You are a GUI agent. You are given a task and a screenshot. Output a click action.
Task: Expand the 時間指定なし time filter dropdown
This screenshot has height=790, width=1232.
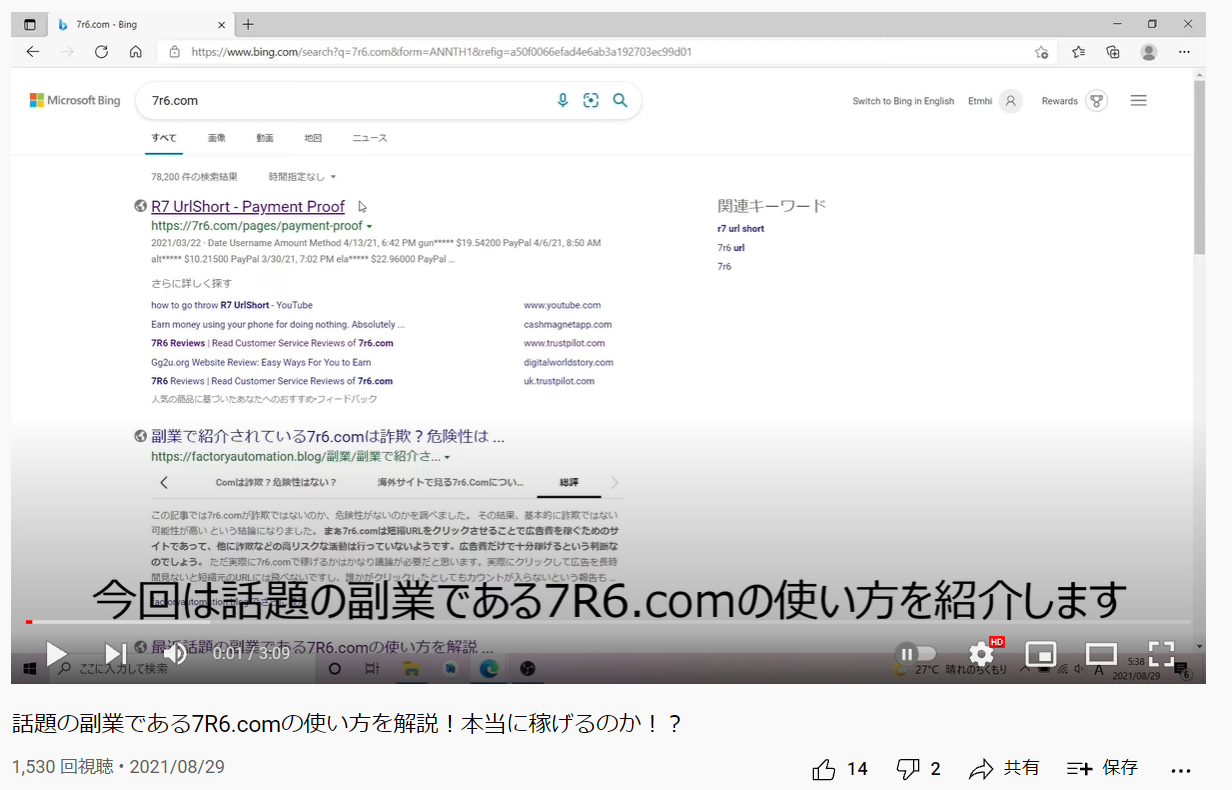pyautogui.click(x=302, y=177)
